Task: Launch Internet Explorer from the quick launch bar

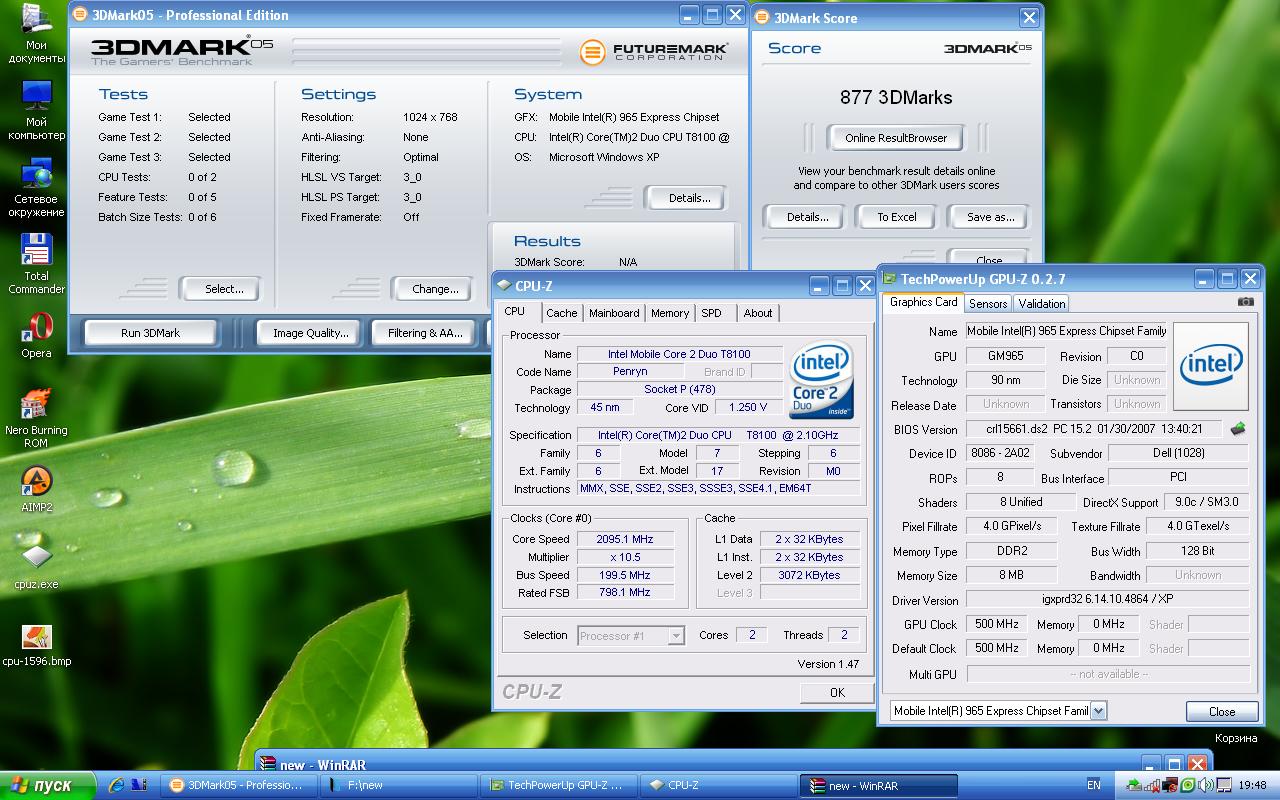Action: click(x=117, y=785)
